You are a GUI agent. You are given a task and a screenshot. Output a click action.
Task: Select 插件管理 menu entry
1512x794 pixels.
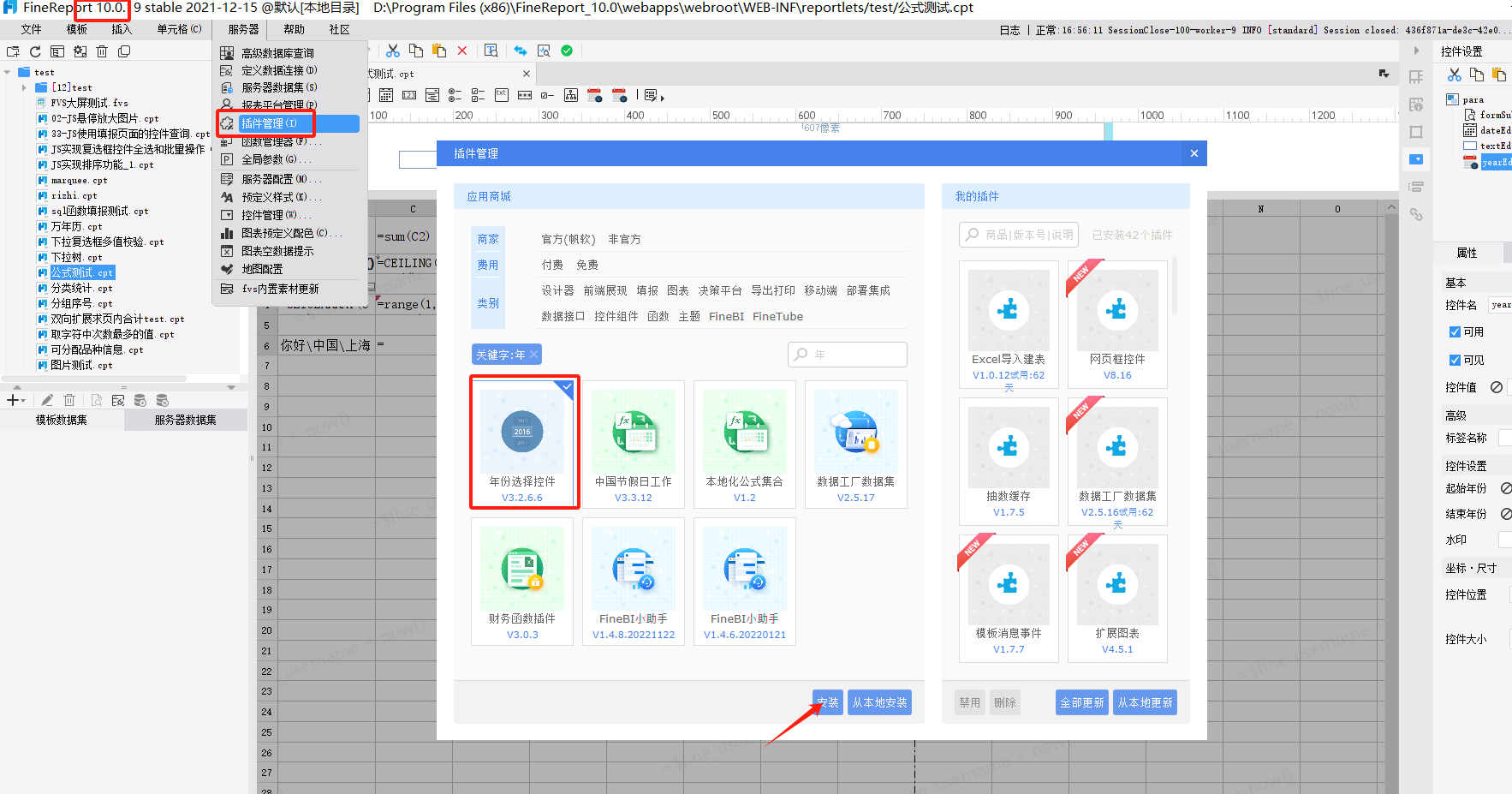click(289, 123)
